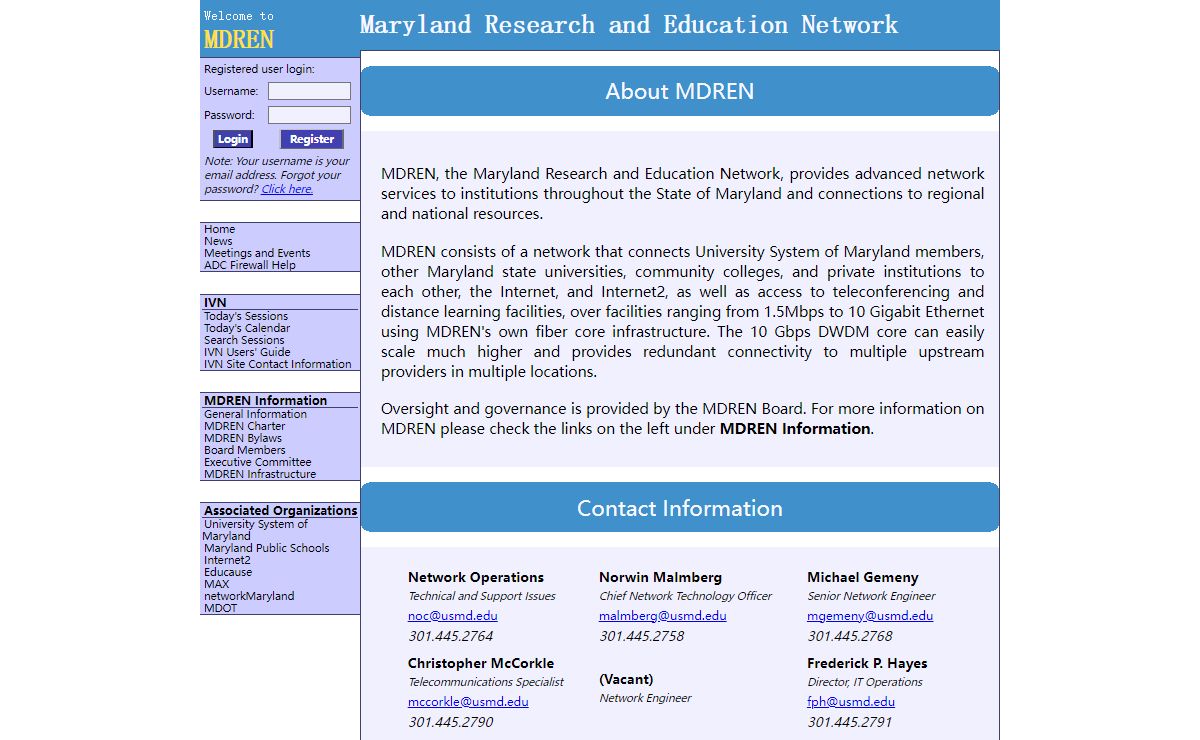This screenshot has width=1200, height=740.
Task: Email malmberg@usmd.edu
Action: 663,616
